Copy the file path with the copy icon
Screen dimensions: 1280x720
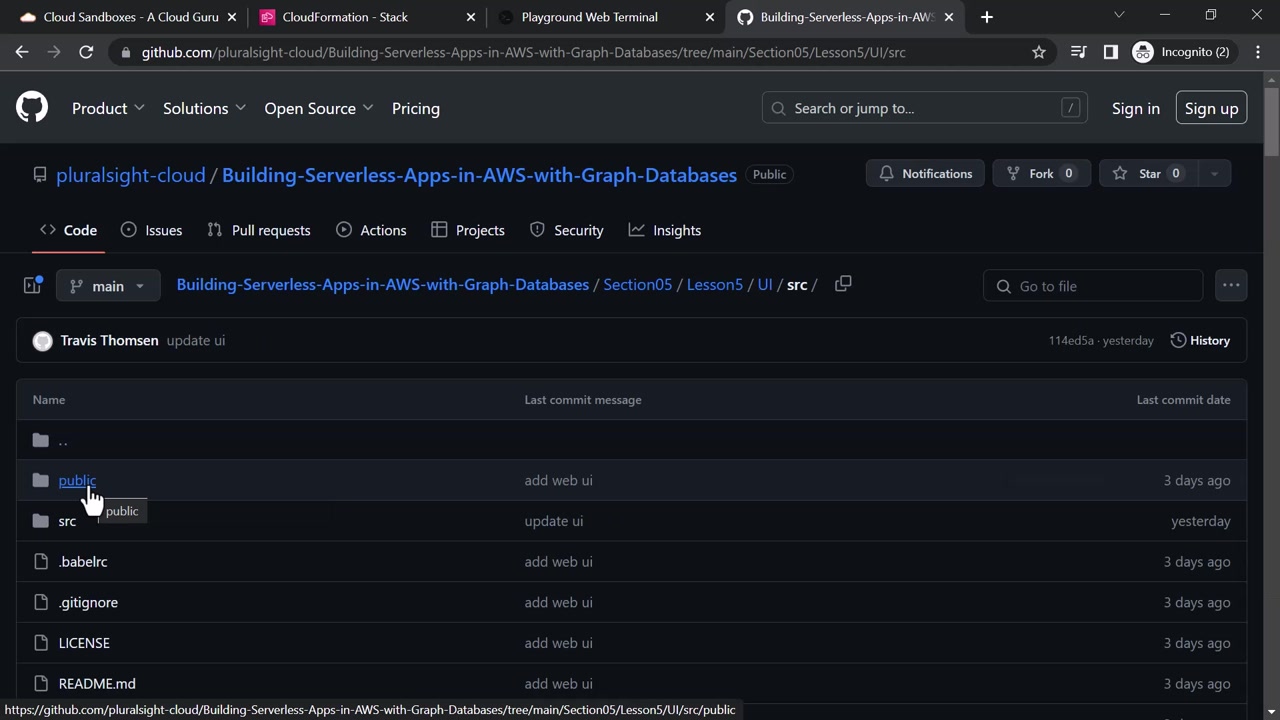coord(843,284)
